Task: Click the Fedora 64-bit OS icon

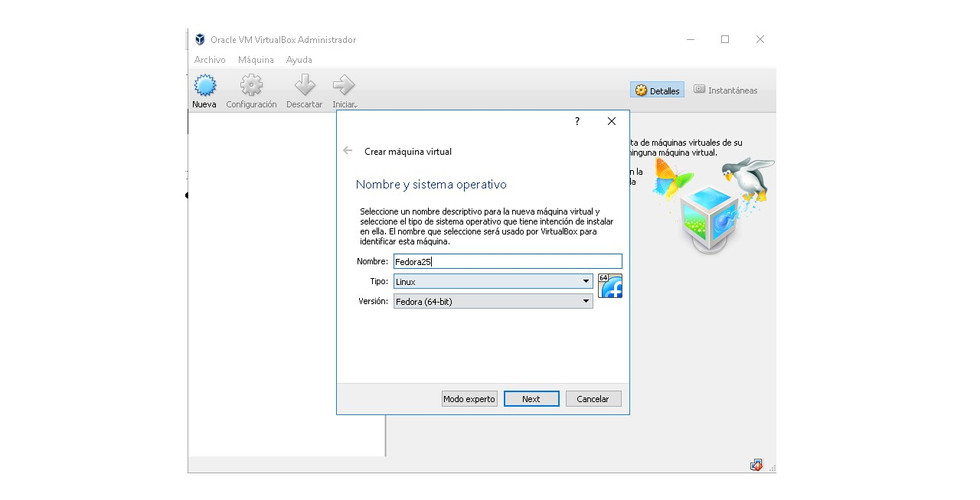Action: (610, 286)
